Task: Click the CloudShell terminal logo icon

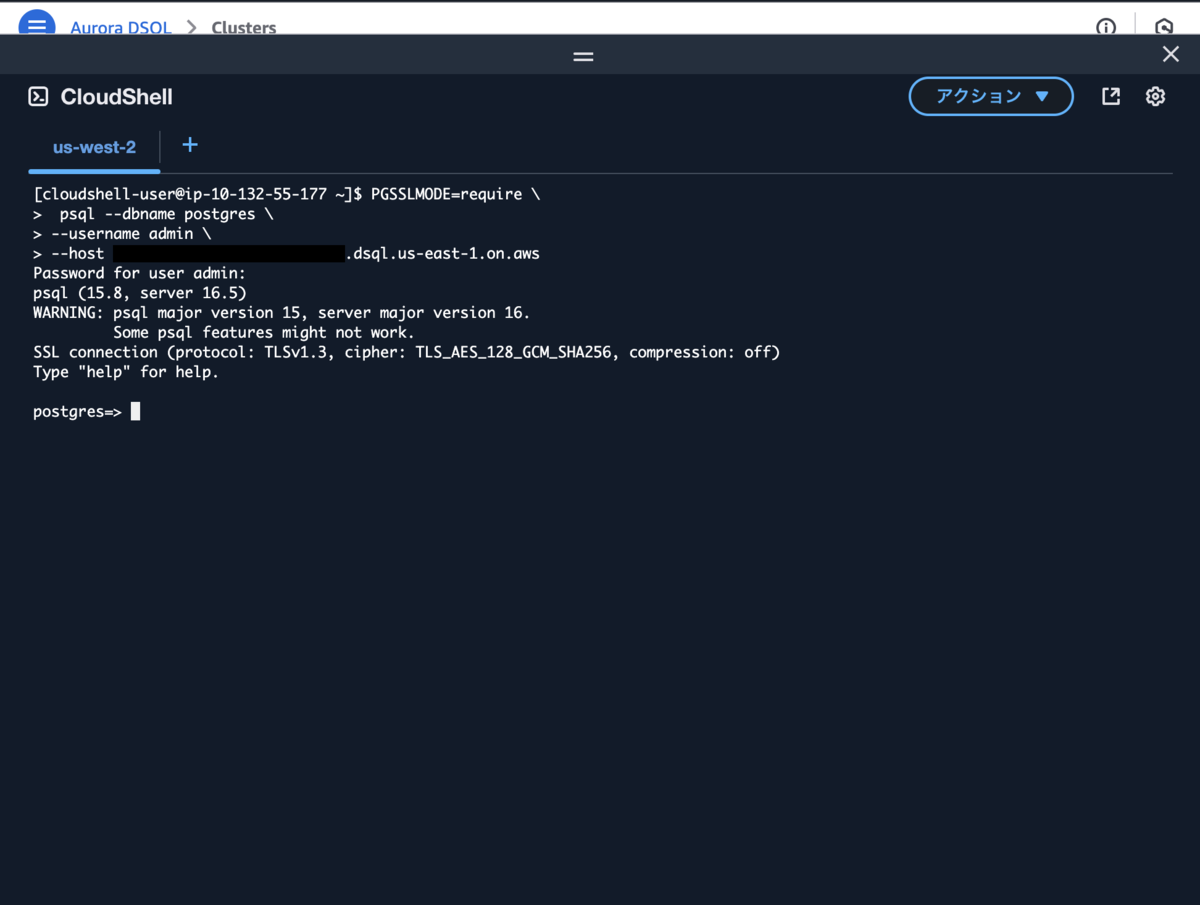Action: (38, 97)
